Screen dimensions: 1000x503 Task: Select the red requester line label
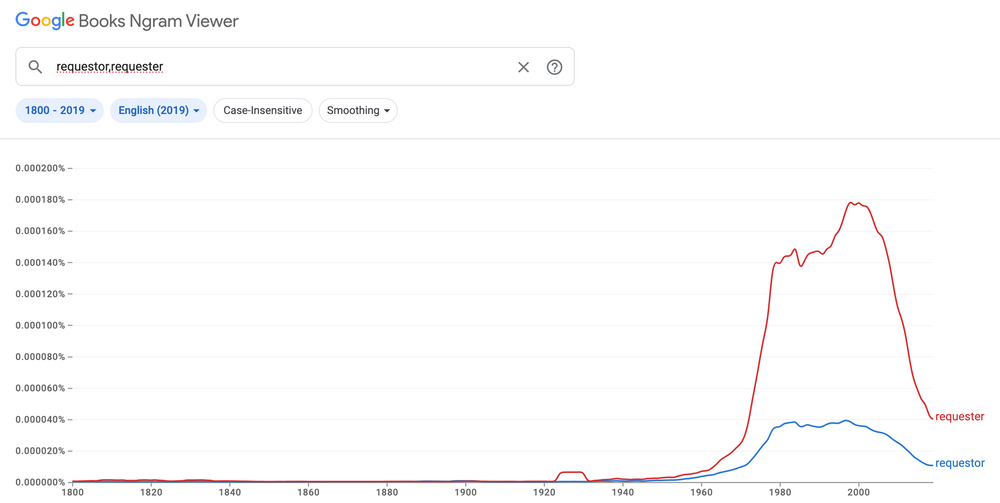959,417
